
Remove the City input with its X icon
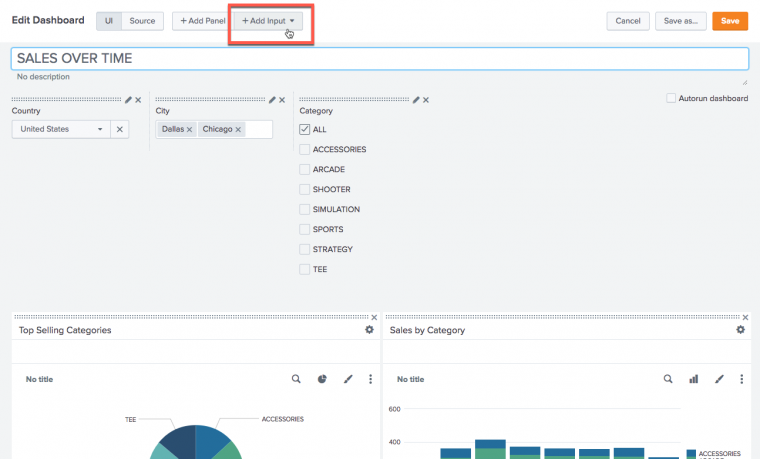(x=282, y=100)
